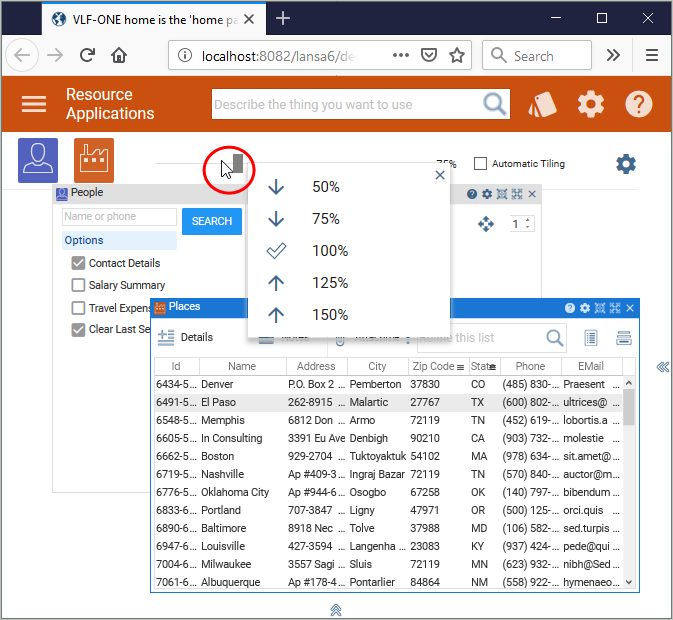Click the magnifier in the Places list filter

[x=555, y=338]
